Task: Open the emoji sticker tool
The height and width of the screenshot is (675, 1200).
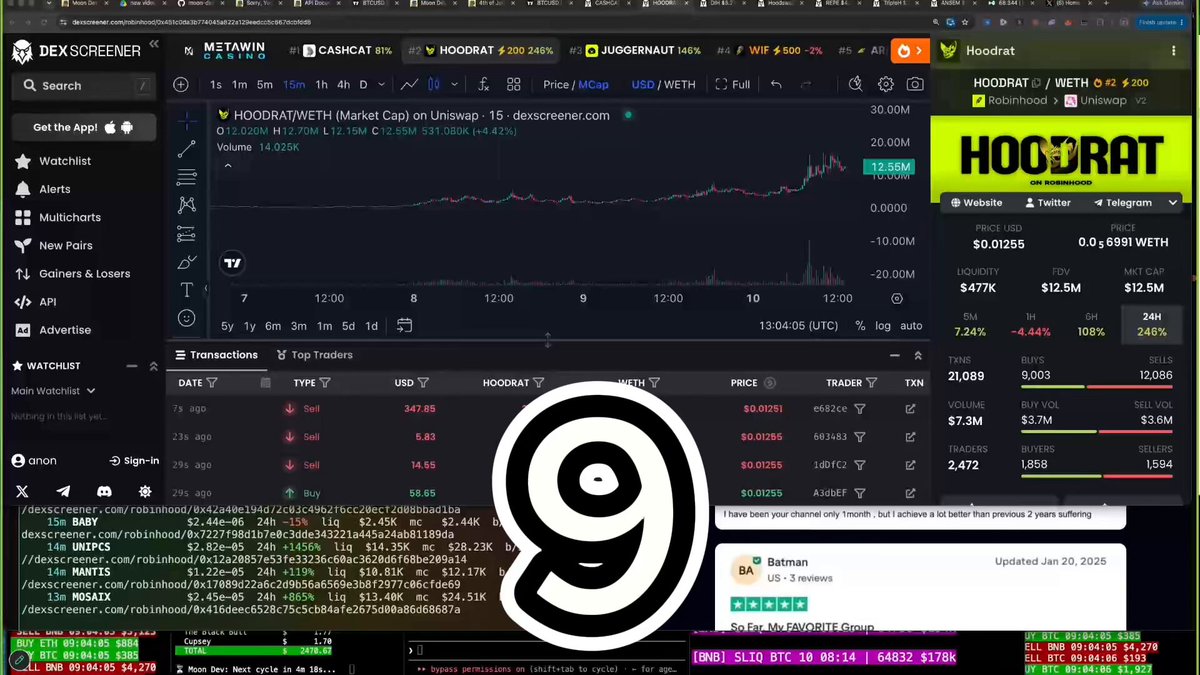Action: (187, 318)
